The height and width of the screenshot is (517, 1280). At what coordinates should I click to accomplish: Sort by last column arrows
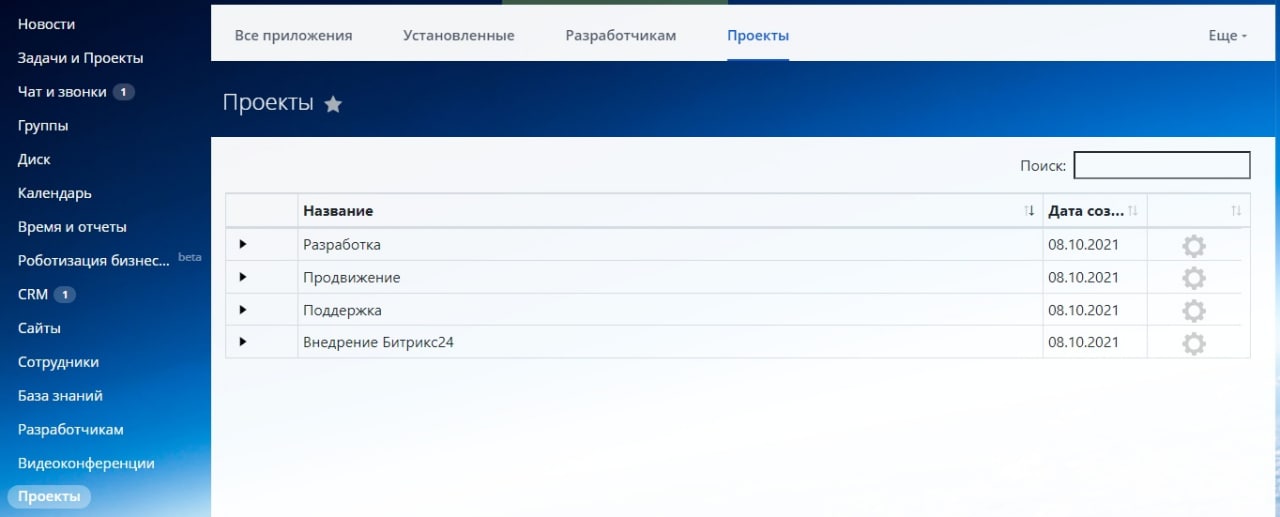1236,211
